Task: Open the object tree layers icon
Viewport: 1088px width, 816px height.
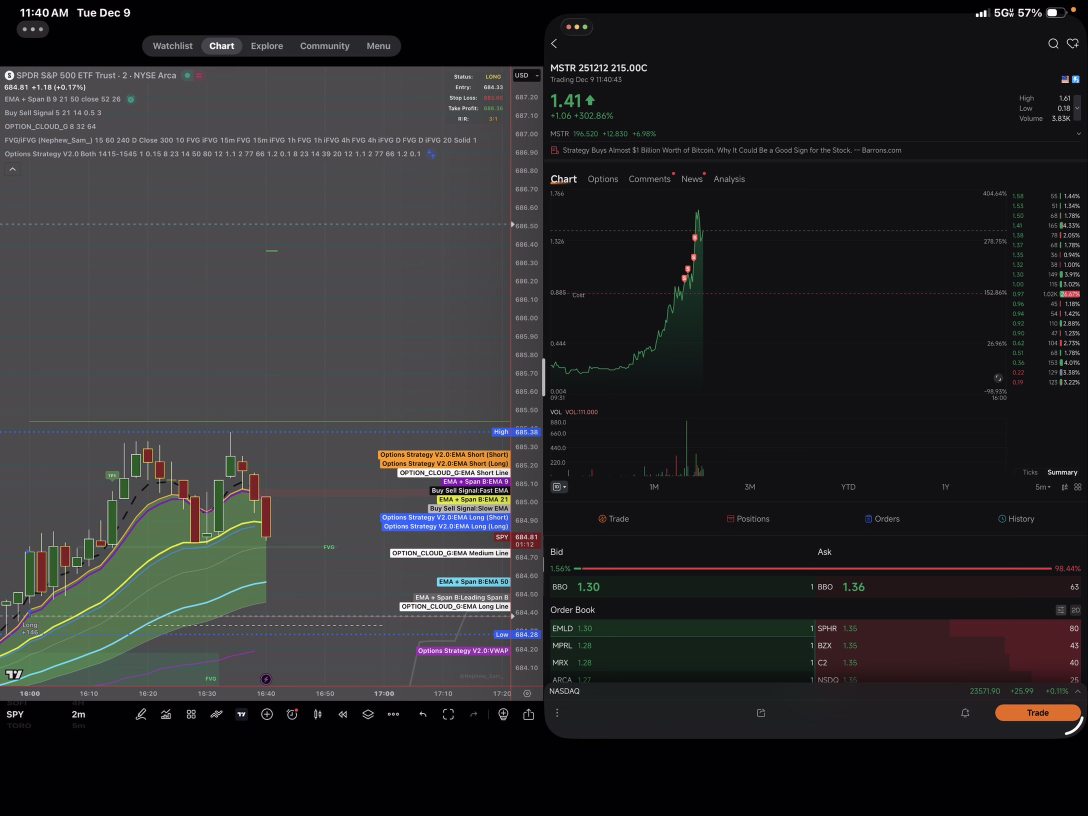Action: [368, 714]
